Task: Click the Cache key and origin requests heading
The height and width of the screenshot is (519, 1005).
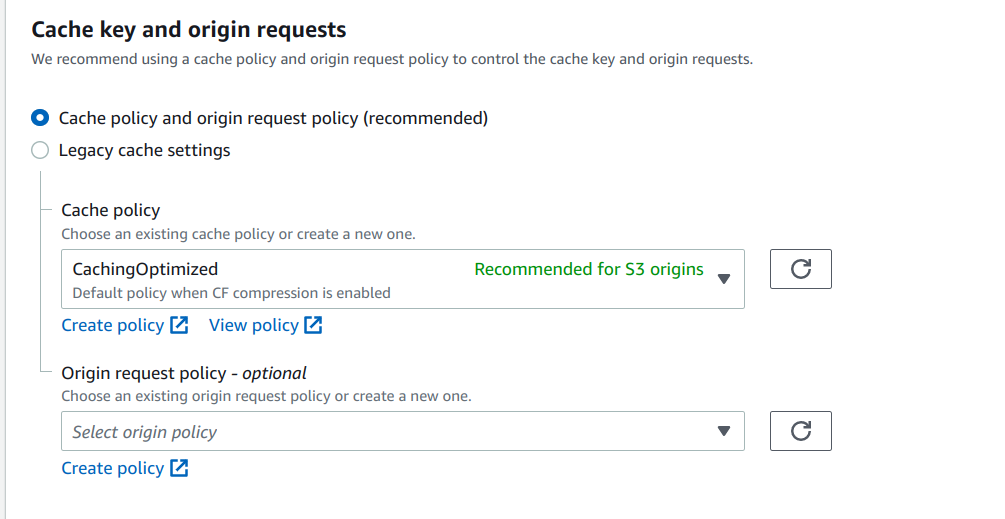Action: [x=189, y=30]
